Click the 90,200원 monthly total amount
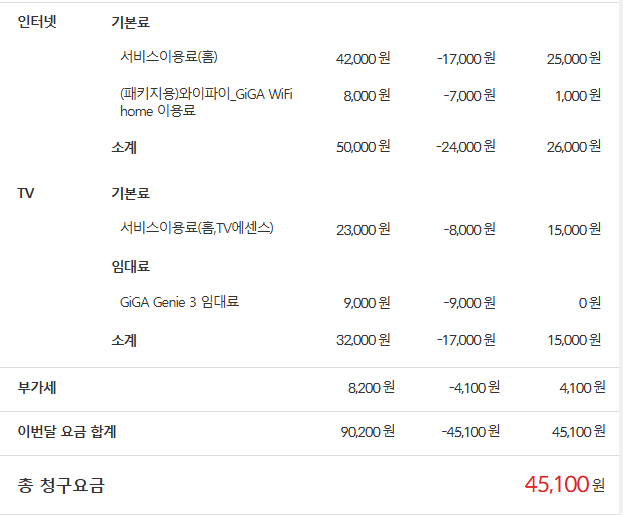The image size is (623, 515). [368, 432]
